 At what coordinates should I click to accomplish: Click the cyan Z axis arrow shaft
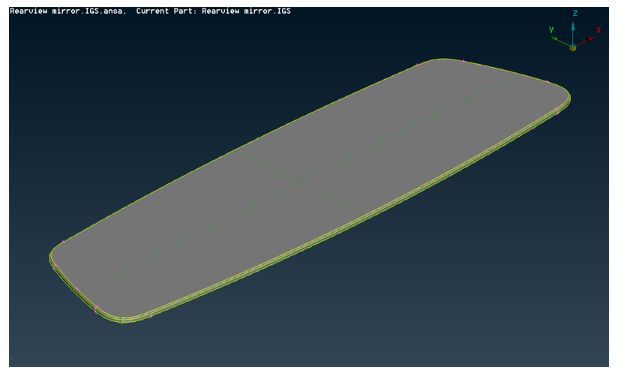click(573, 35)
